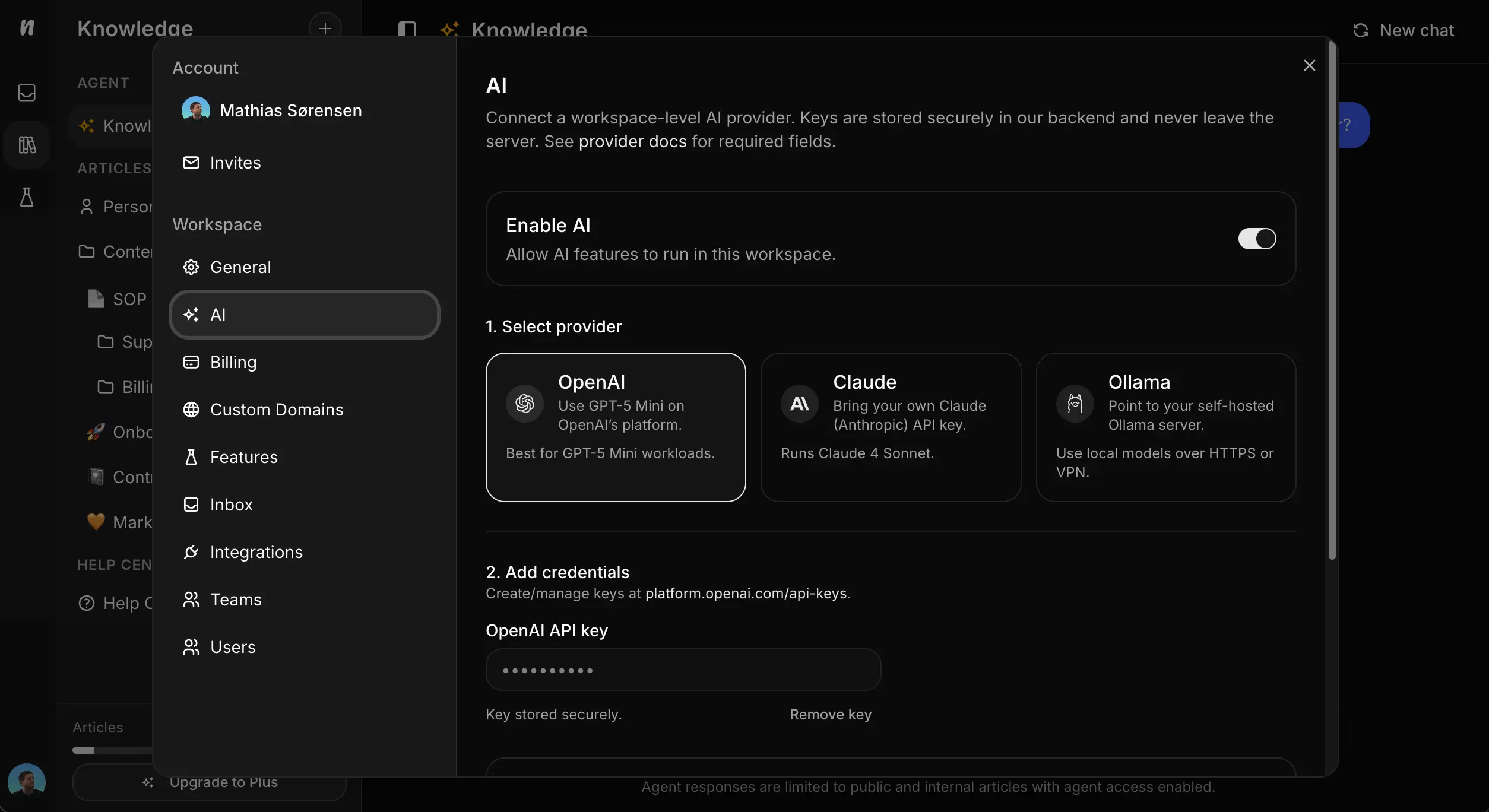Click Remove key link
Screen dimensions: 1489x812
coord(830,715)
